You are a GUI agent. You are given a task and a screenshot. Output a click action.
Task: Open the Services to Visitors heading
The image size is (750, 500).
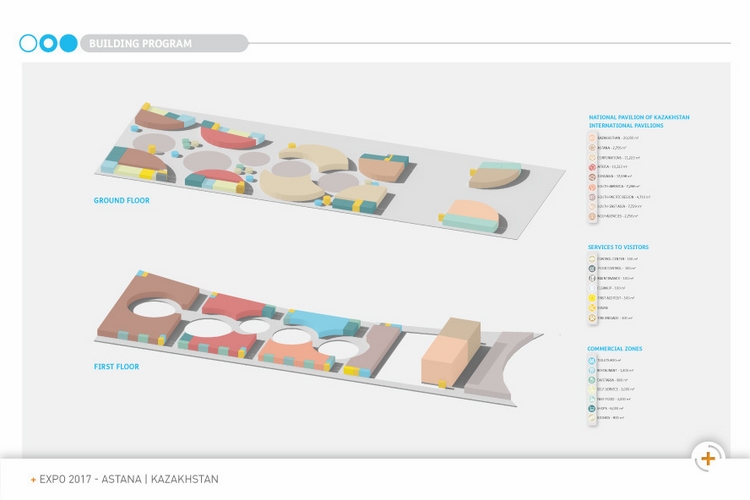[618, 247]
